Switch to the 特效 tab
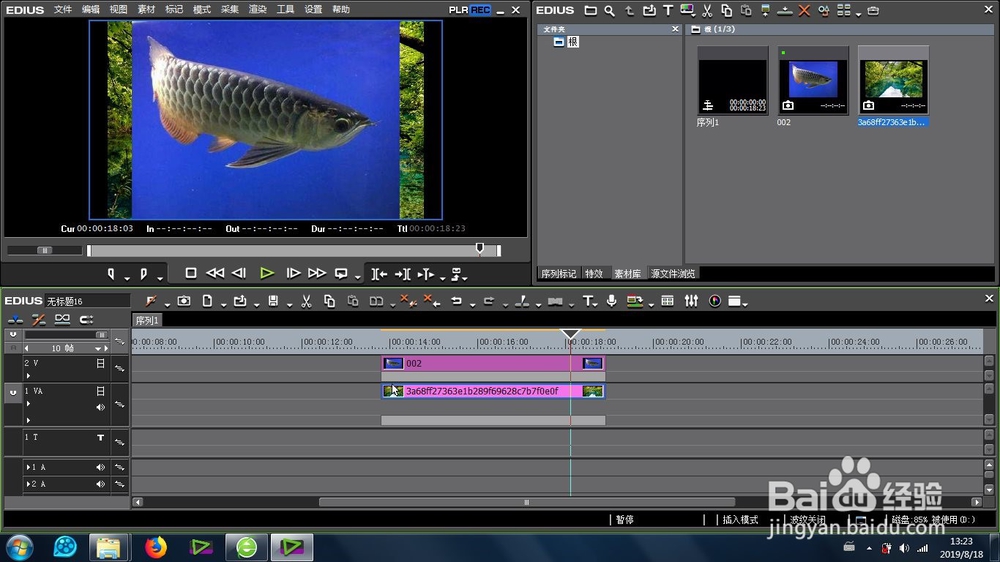1000x562 pixels. [x=594, y=274]
